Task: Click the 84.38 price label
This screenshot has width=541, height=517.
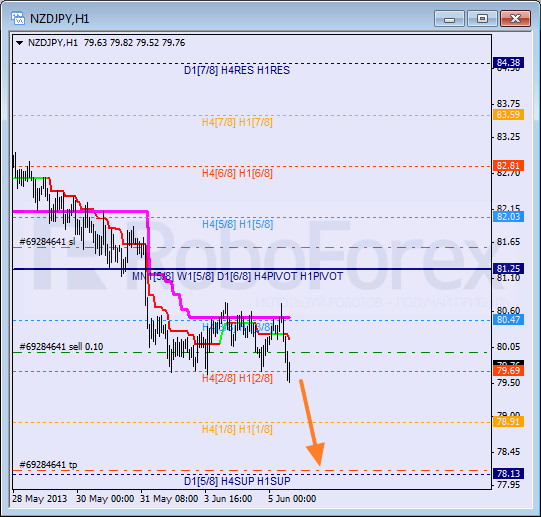Action: click(508, 62)
